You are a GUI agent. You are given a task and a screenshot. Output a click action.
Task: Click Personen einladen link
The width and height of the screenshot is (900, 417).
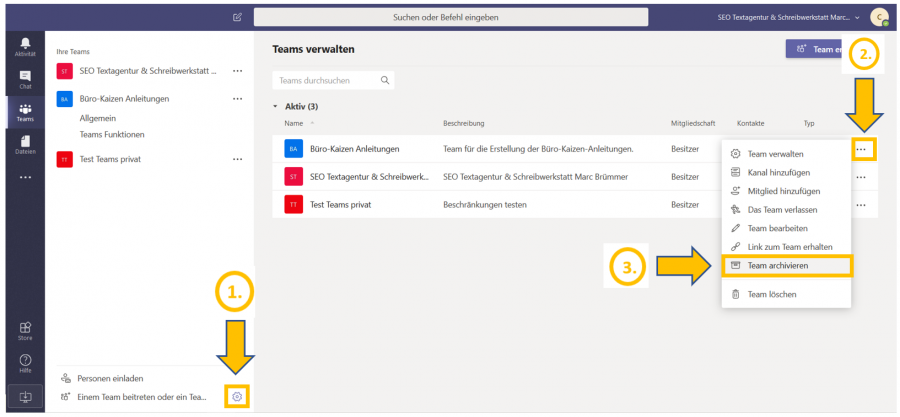[110, 379]
